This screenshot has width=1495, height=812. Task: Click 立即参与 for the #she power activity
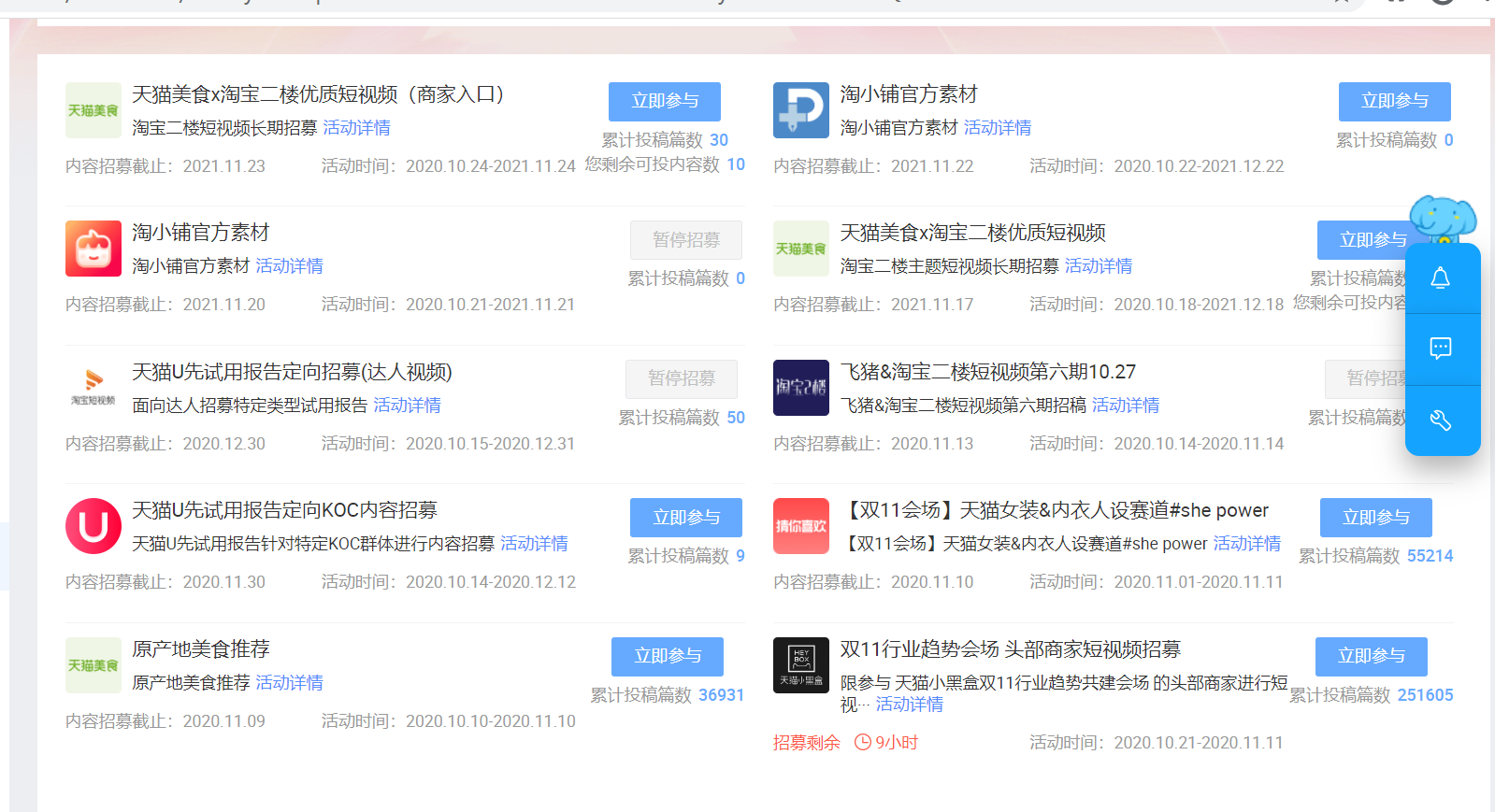tap(1376, 518)
